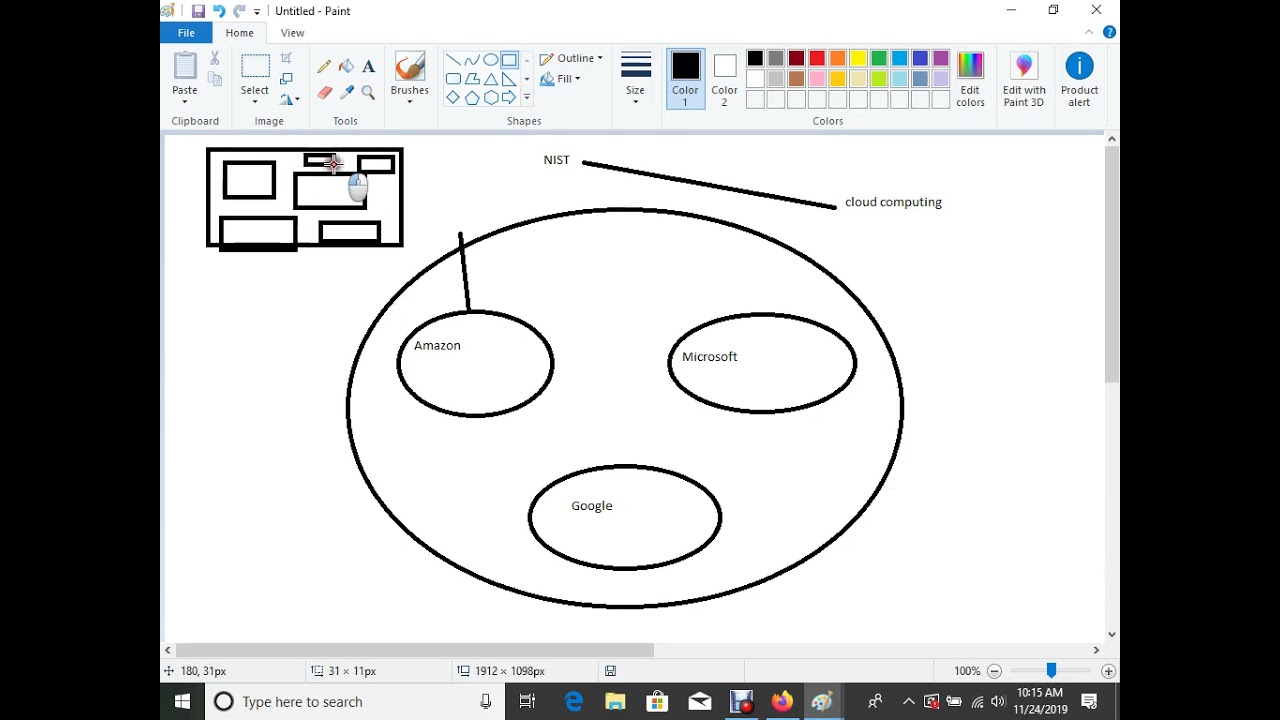Choose the Rectangle shape
Screen dimensions: 1280x720
pyautogui.click(x=509, y=60)
